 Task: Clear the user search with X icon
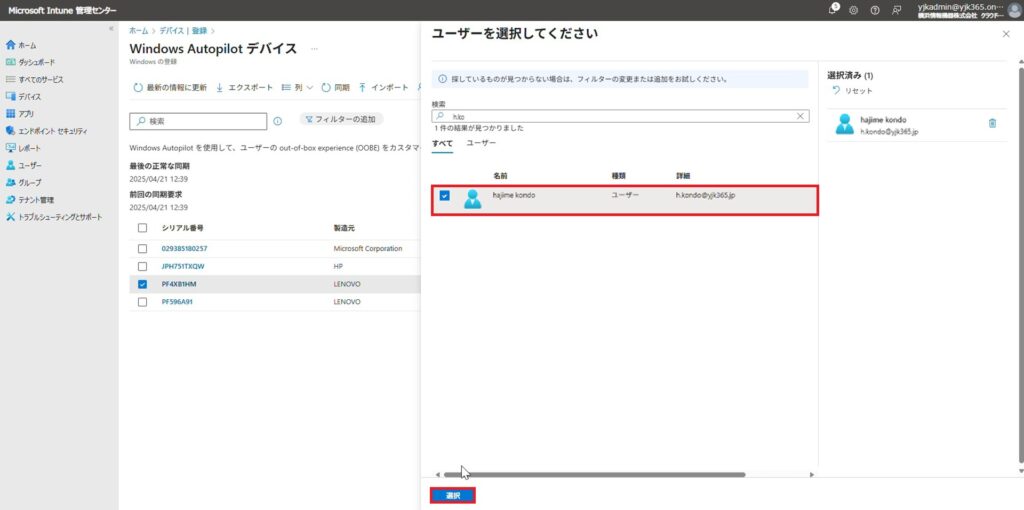click(x=800, y=116)
